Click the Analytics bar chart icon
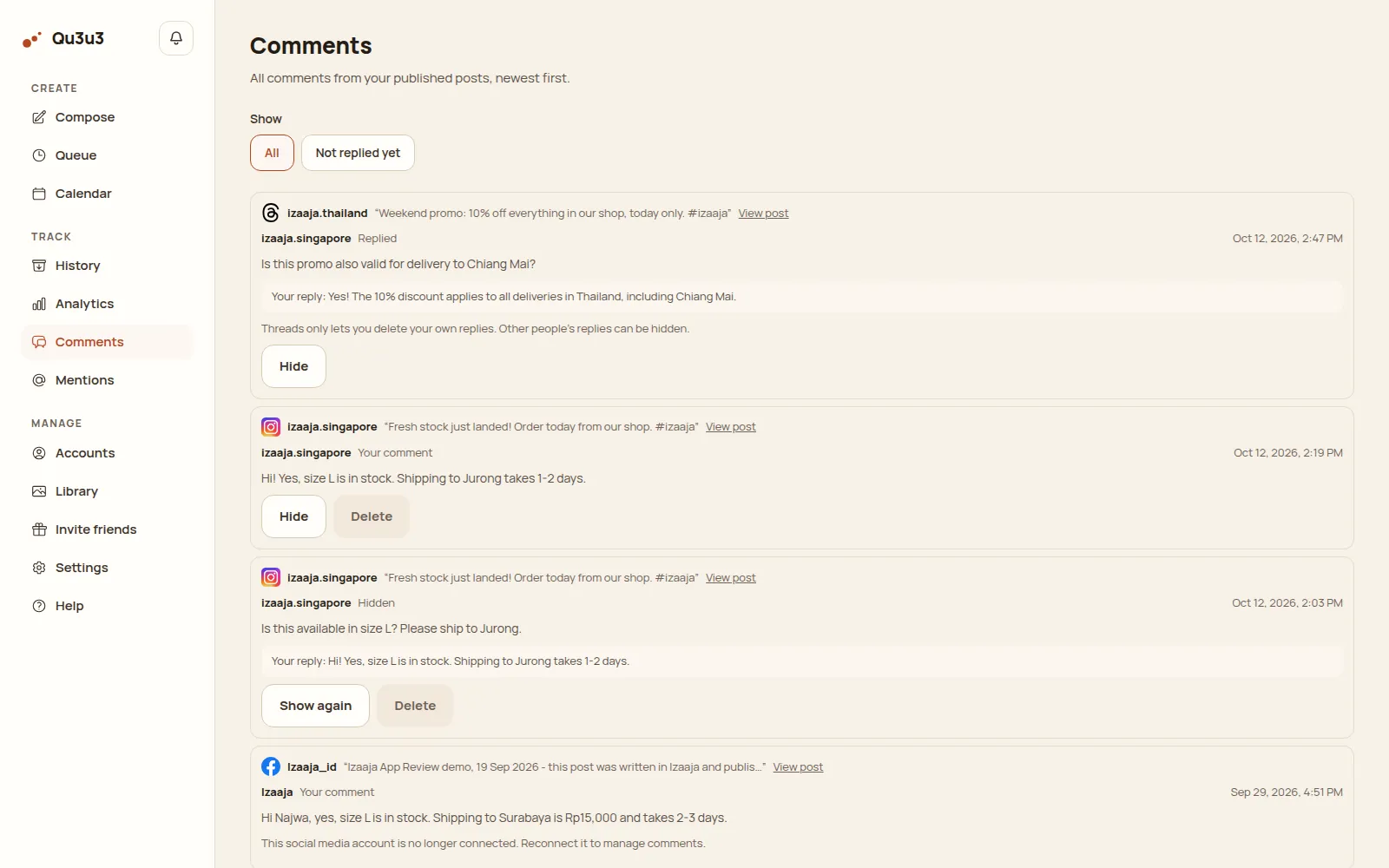 pos(39,304)
